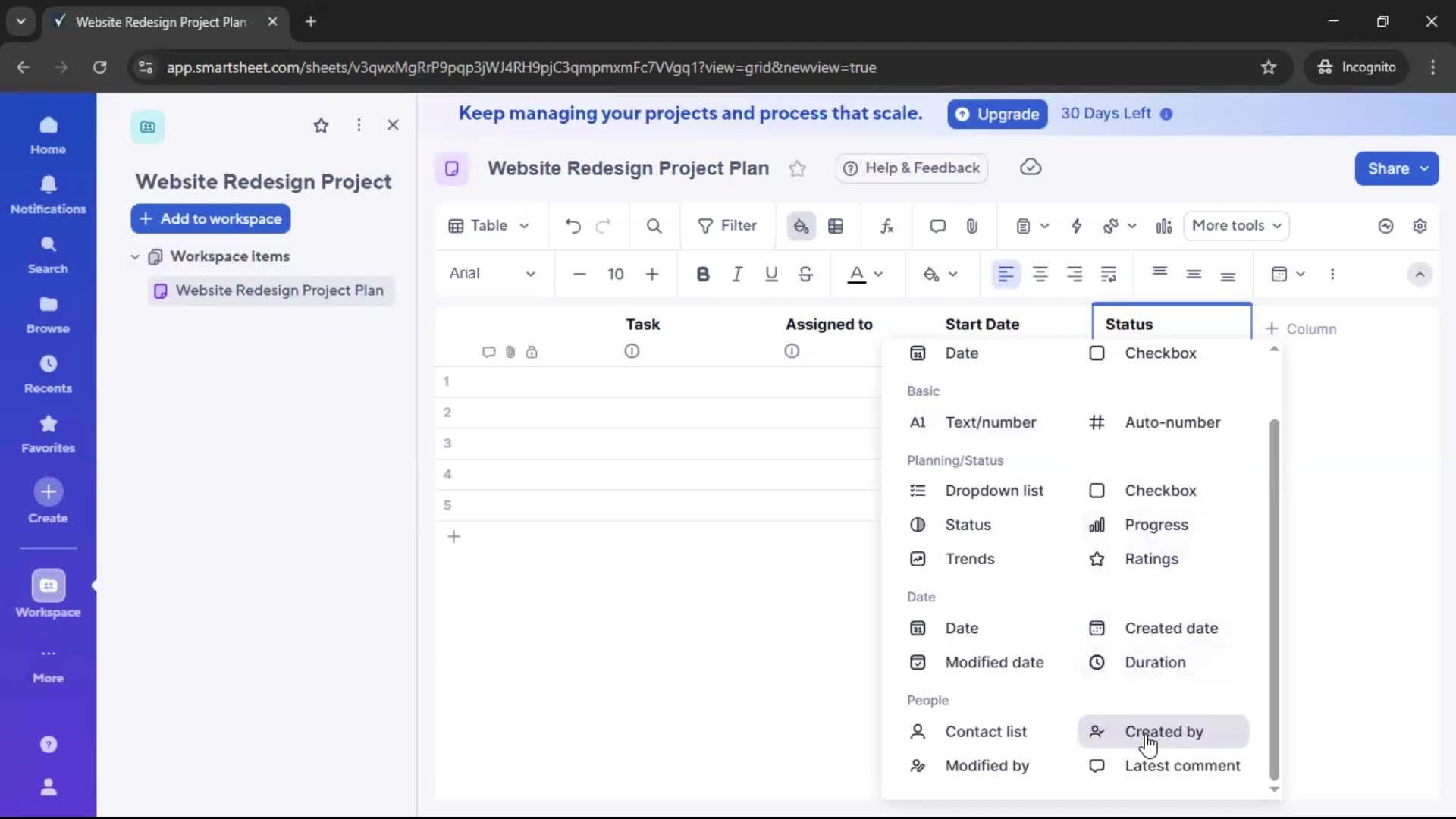Click the chart icon in the toolbar
The image size is (1456, 819).
[1164, 225]
